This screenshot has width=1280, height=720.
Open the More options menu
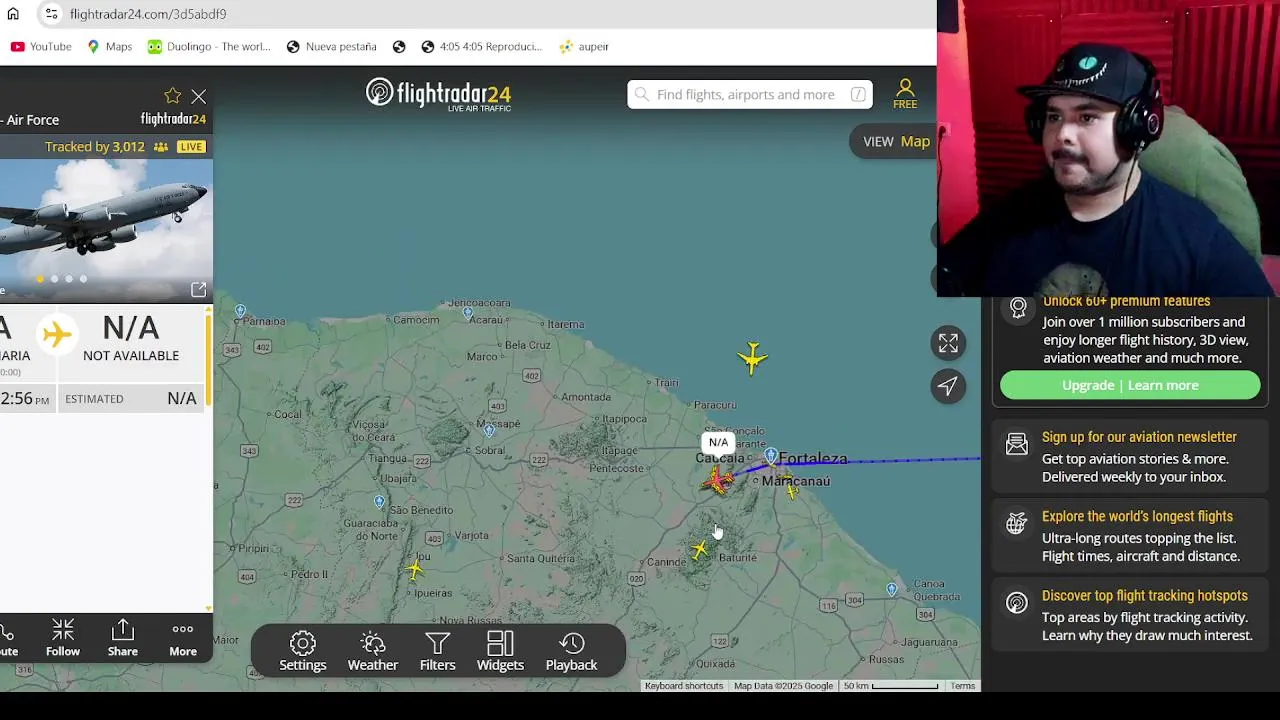(x=183, y=638)
